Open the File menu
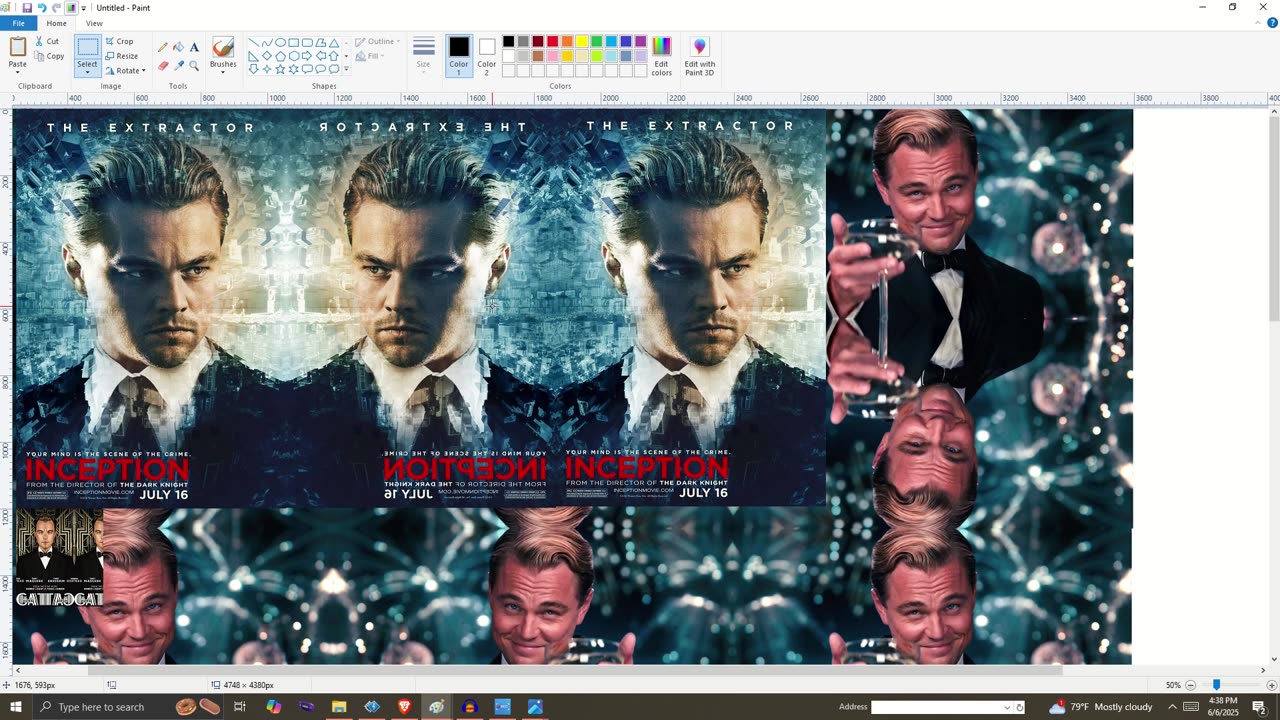The image size is (1280, 720). (18, 23)
